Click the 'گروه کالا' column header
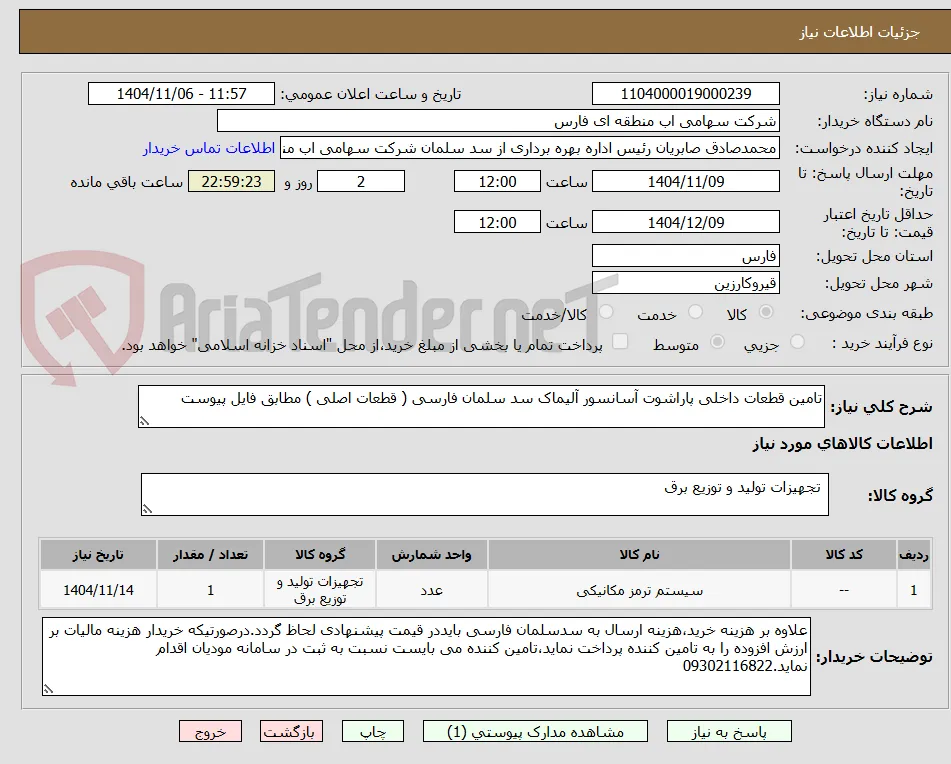Viewport: 951px width, 764px height. tap(320, 554)
